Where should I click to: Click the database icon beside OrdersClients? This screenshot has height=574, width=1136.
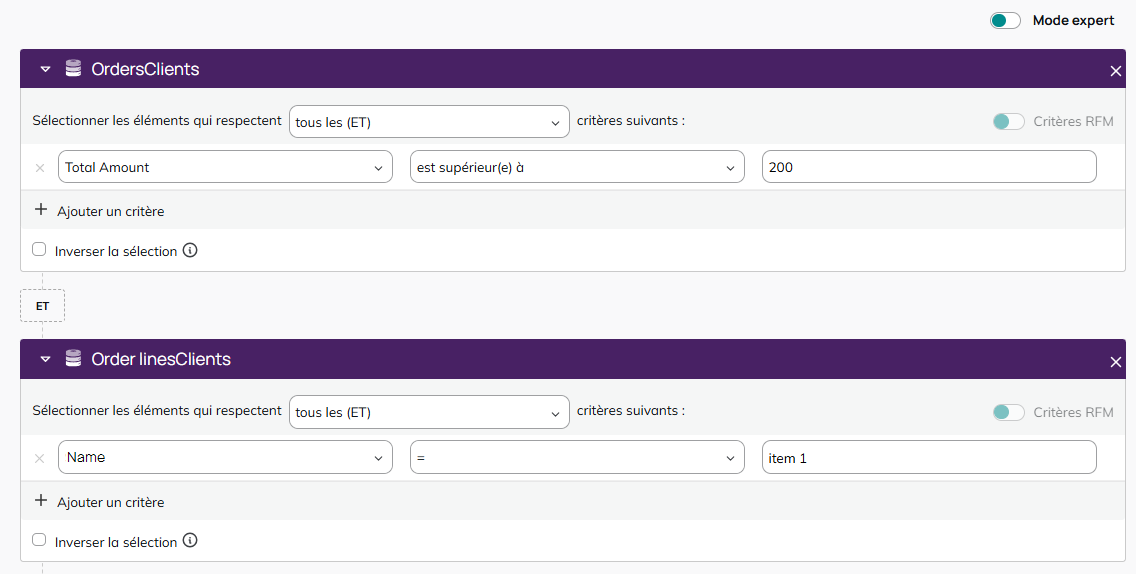click(x=73, y=69)
